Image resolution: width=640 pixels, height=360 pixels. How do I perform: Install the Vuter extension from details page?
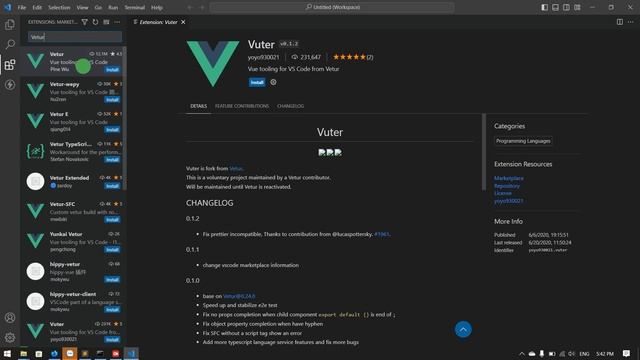[257, 82]
